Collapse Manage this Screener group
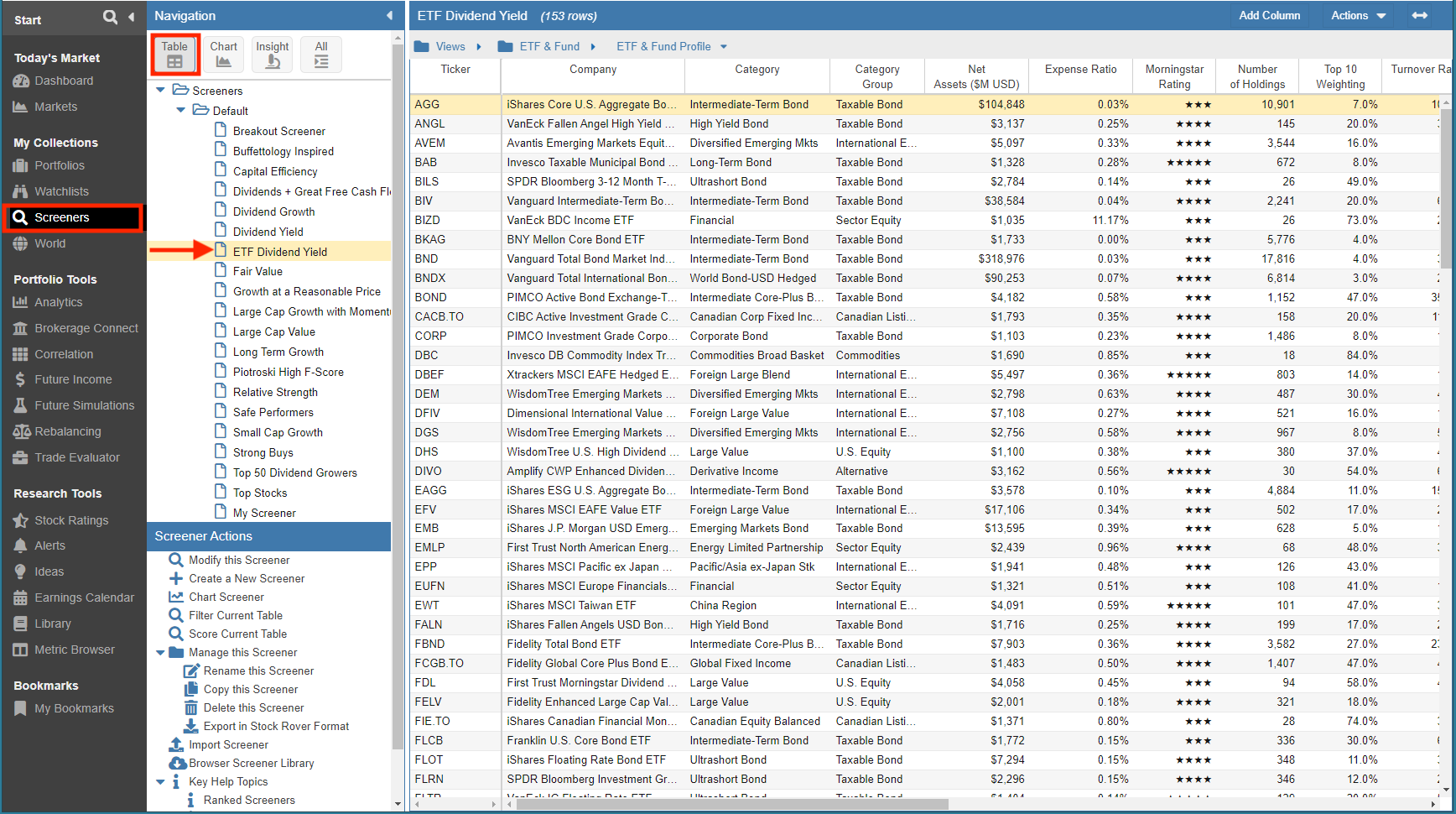 tap(161, 652)
